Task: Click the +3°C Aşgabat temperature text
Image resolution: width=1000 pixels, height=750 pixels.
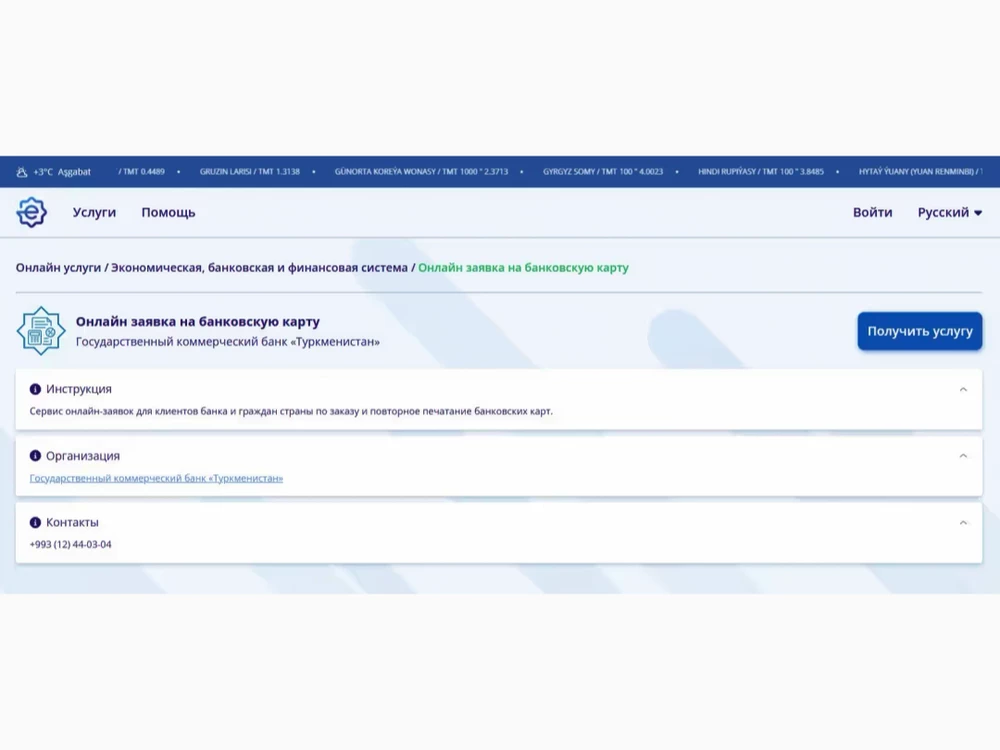Action: (x=62, y=172)
